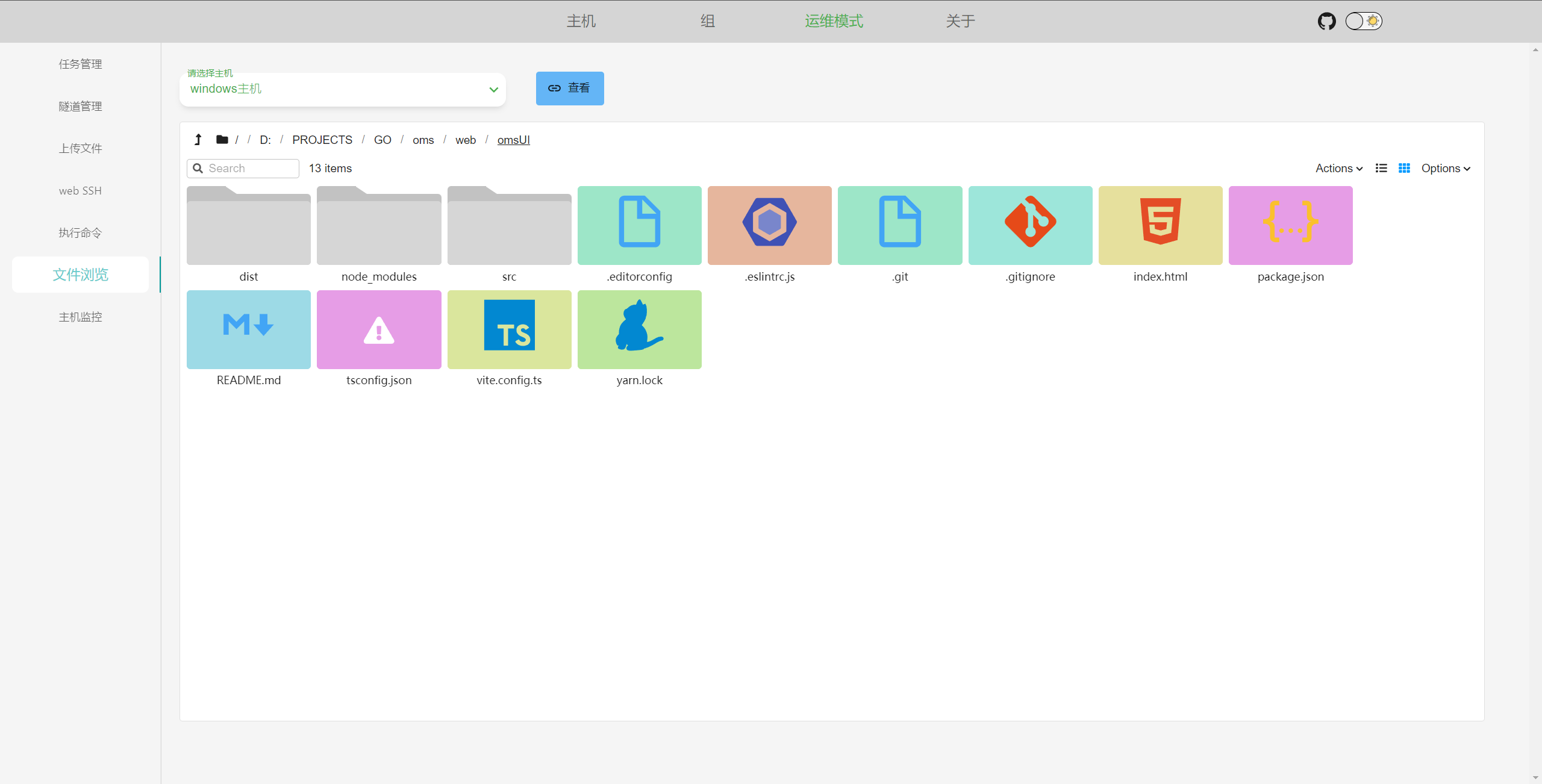The height and width of the screenshot is (784, 1542).
Task: Select web SSH in the sidebar
Action: tap(80, 191)
